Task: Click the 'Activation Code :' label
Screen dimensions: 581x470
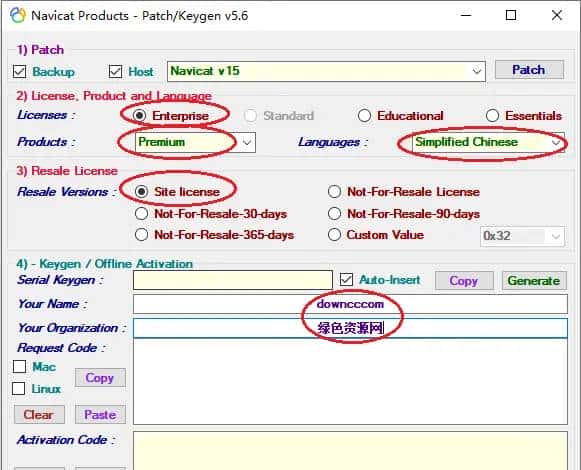Action: (66, 440)
